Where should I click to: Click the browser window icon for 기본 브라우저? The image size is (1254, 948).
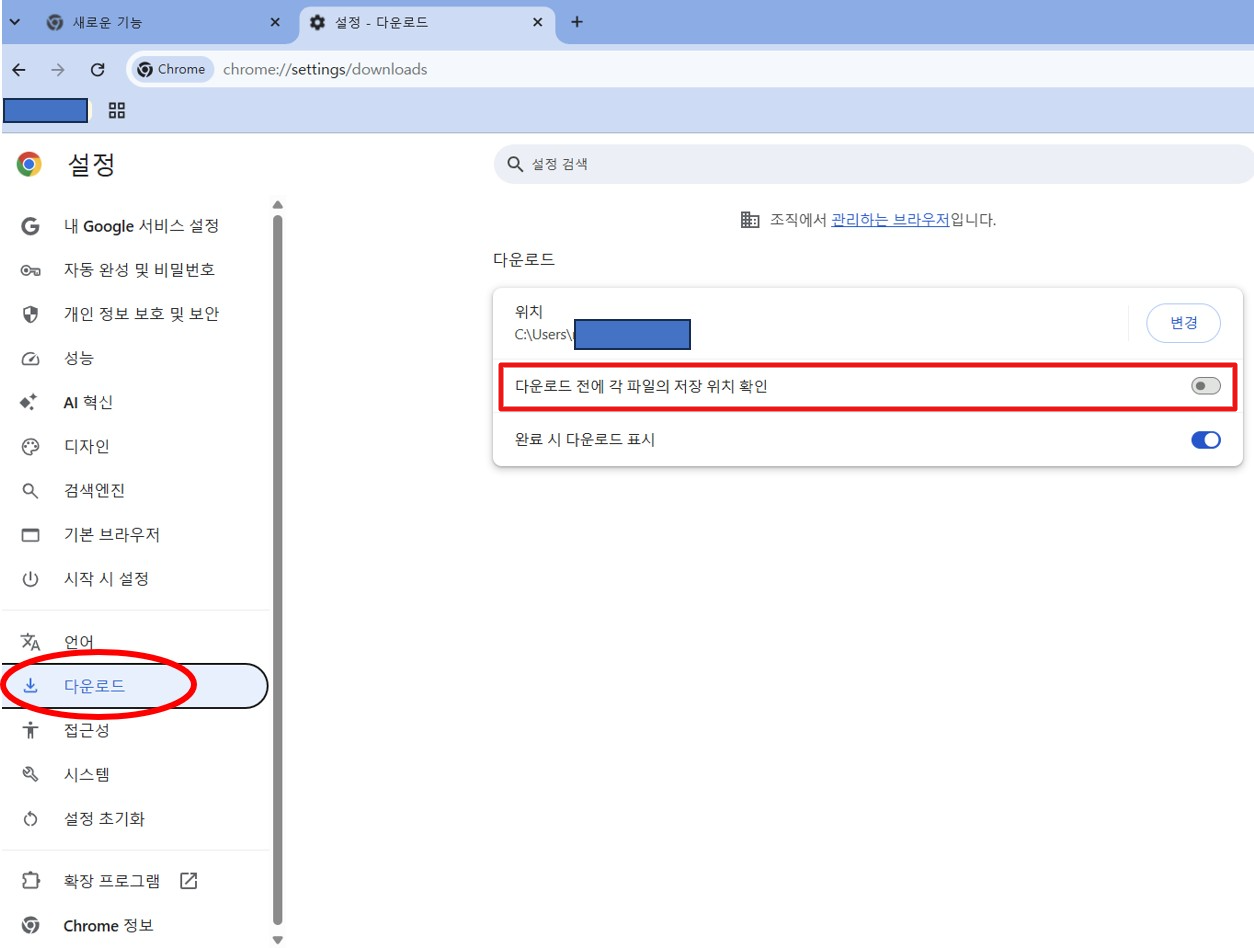coord(30,535)
